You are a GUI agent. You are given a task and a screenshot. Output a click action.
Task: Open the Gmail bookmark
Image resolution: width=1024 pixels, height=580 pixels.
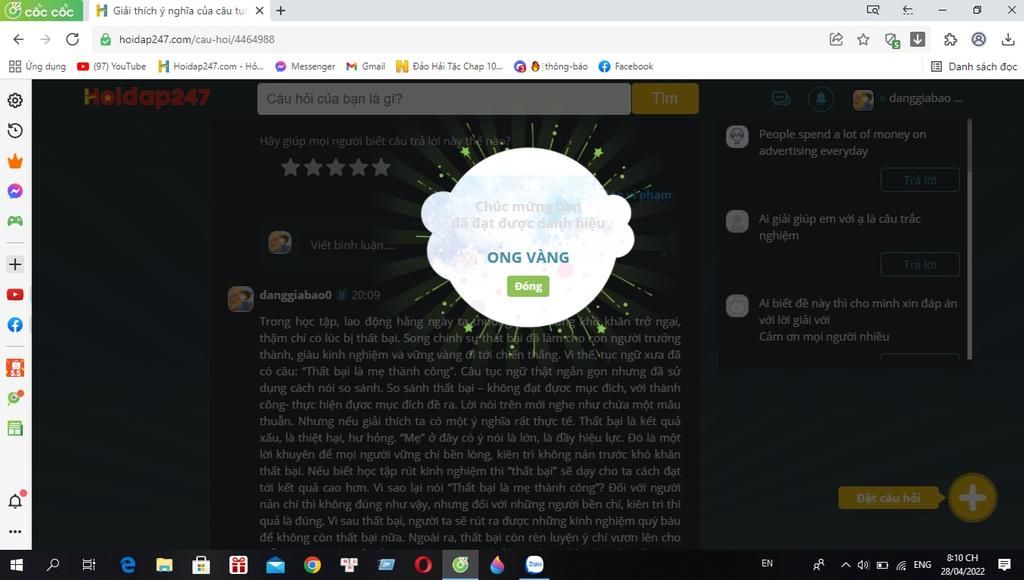[366, 66]
